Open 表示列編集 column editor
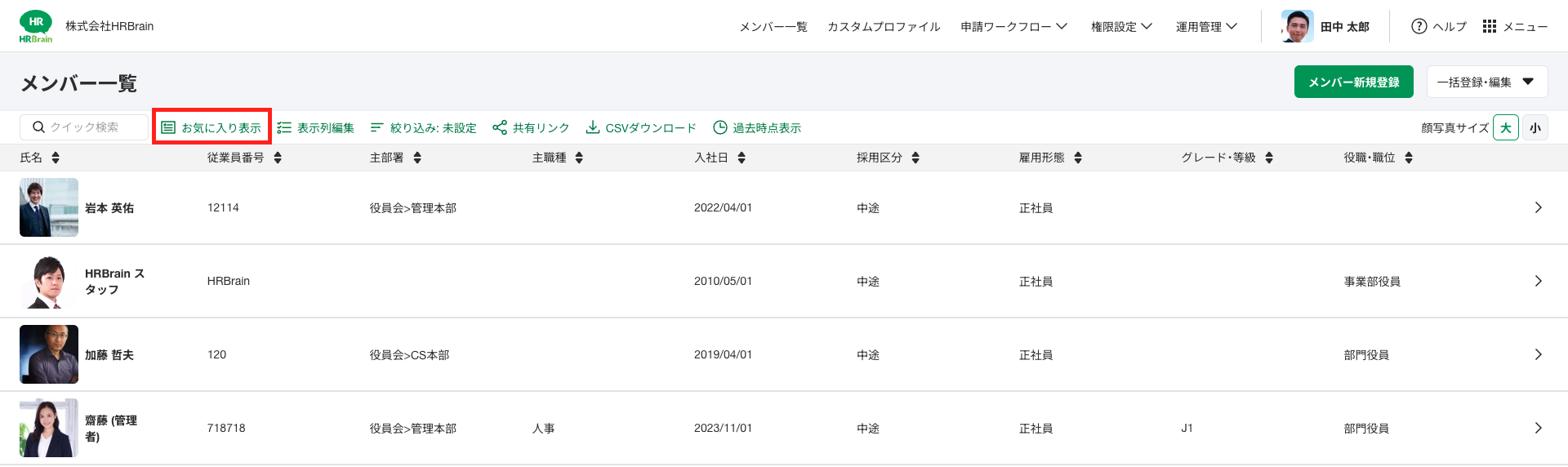This screenshot has height=467, width=1568. point(315,127)
